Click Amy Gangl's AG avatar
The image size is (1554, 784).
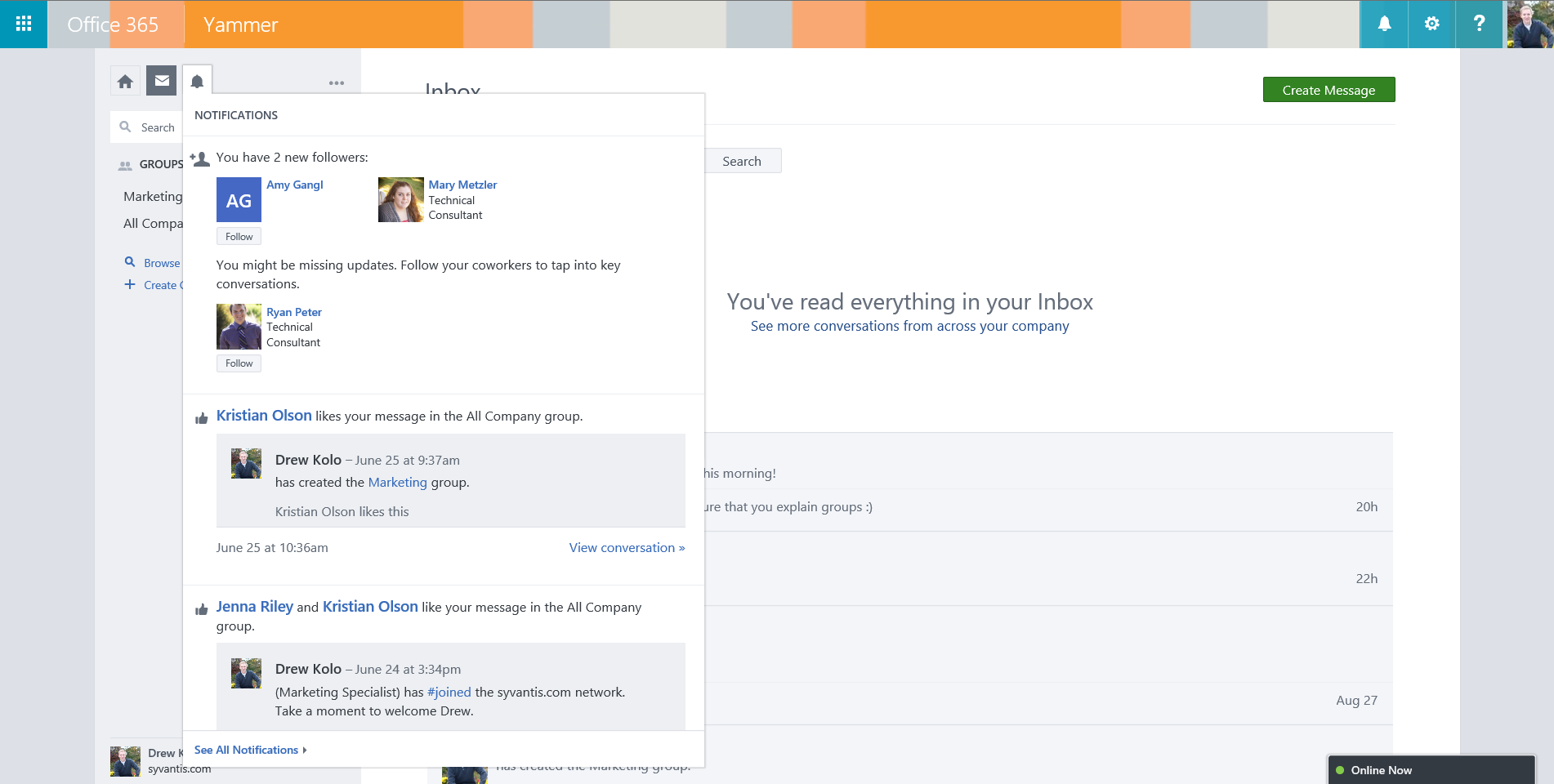(239, 200)
